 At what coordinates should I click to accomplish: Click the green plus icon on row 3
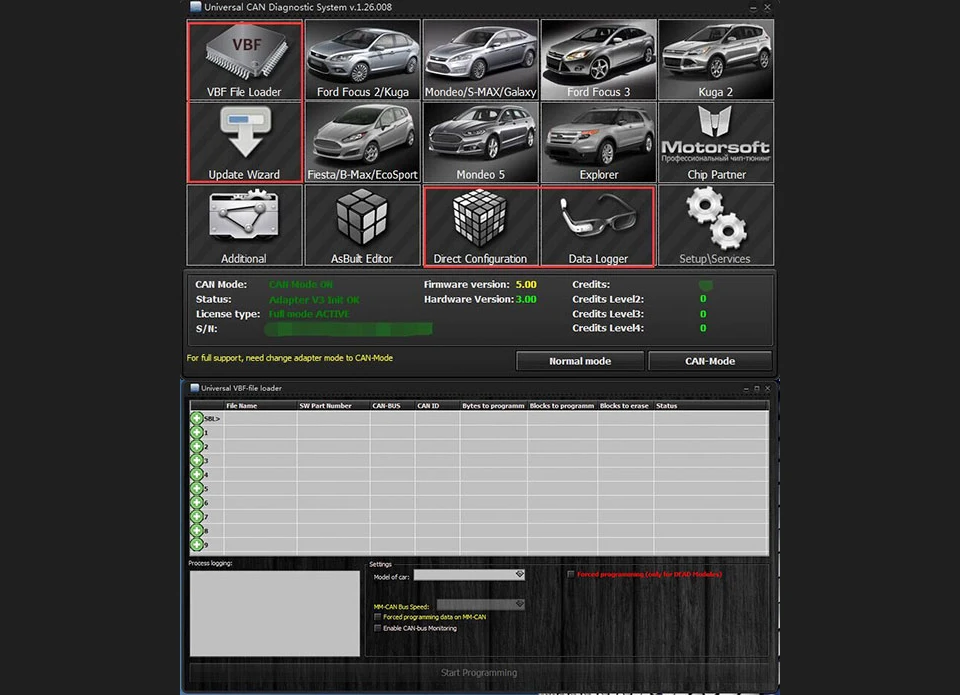coord(197,460)
